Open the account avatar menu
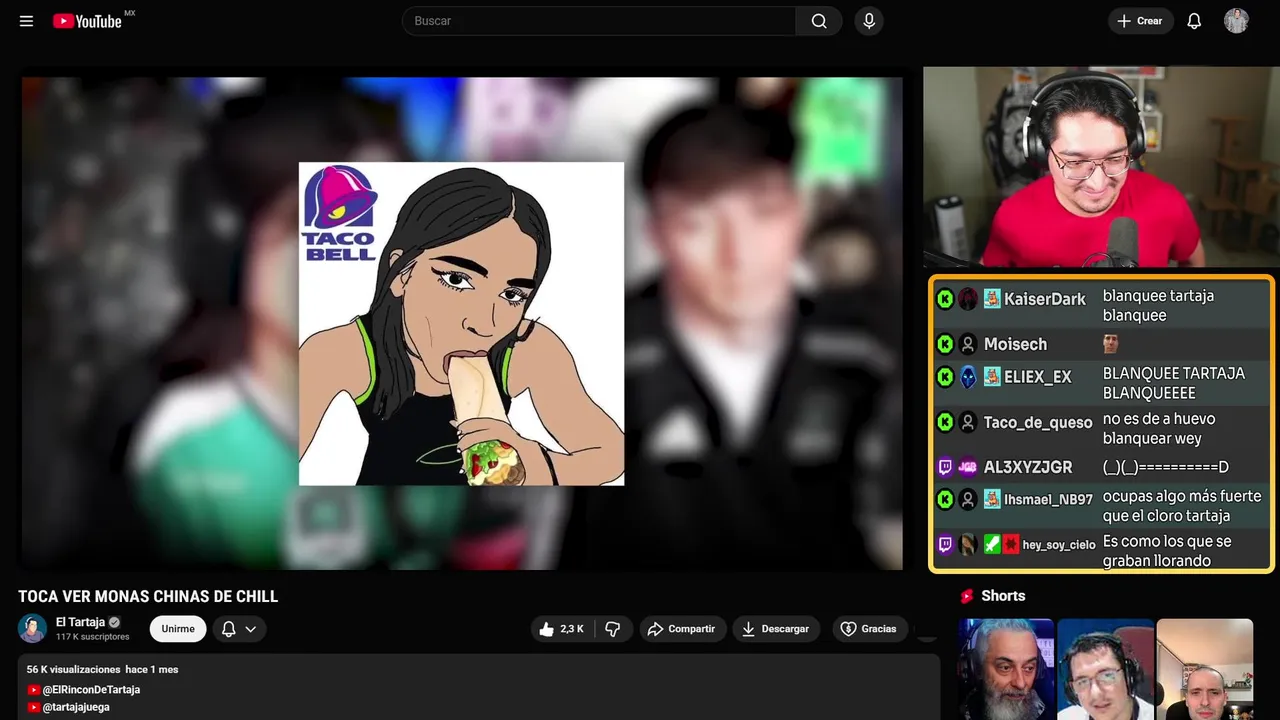Image resolution: width=1280 pixels, height=720 pixels. tap(1236, 21)
